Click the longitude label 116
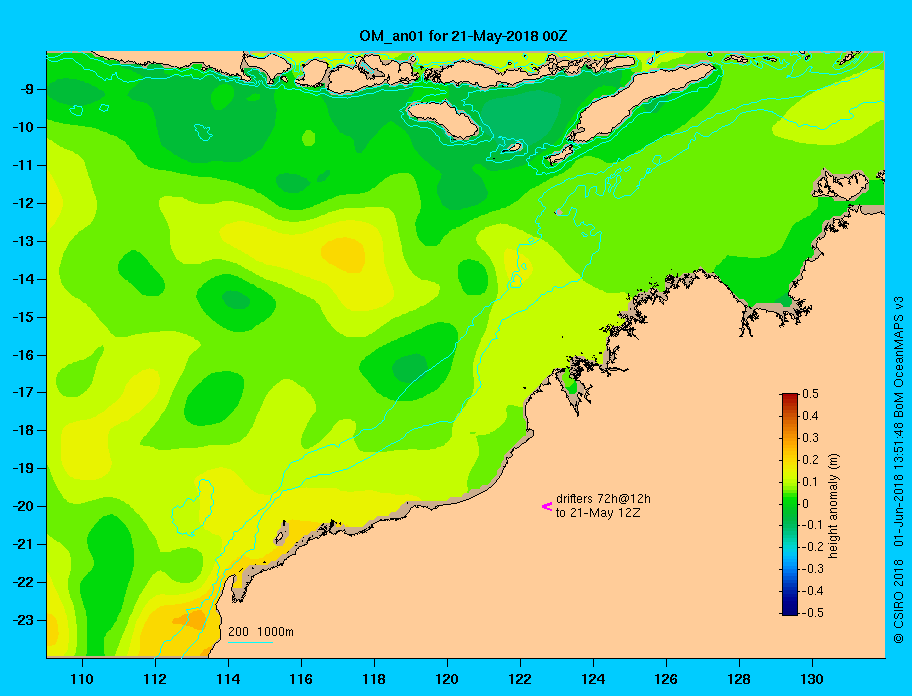The width and height of the screenshot is (912, 696). point(301,679)
